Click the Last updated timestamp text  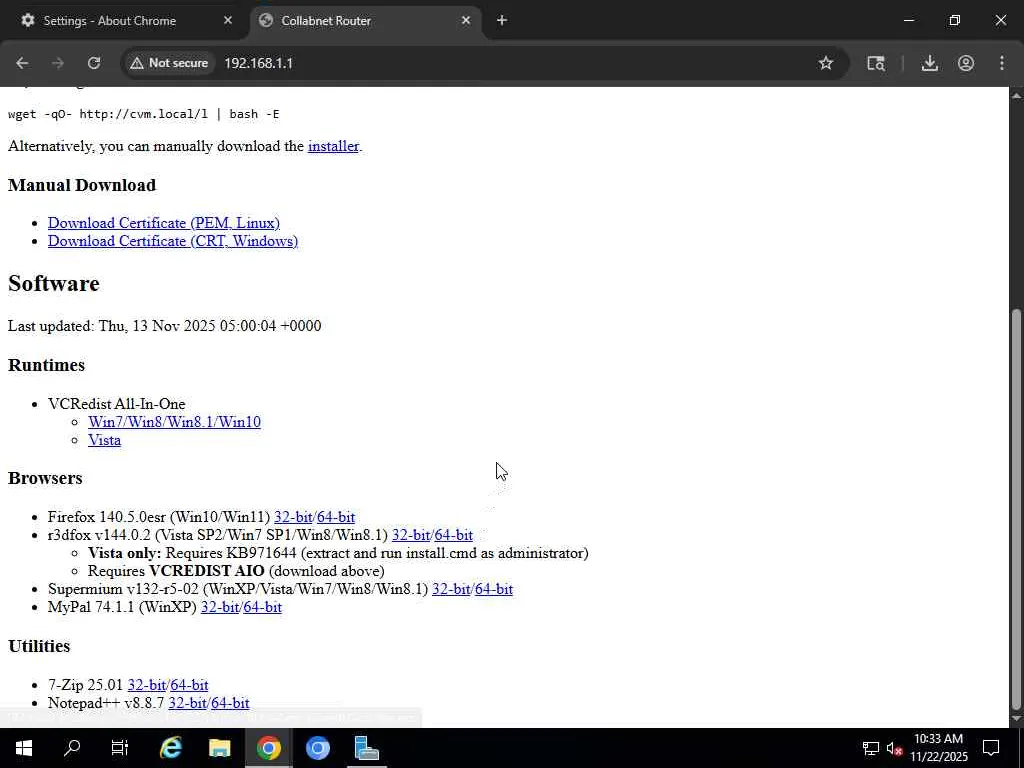[165, 326]
